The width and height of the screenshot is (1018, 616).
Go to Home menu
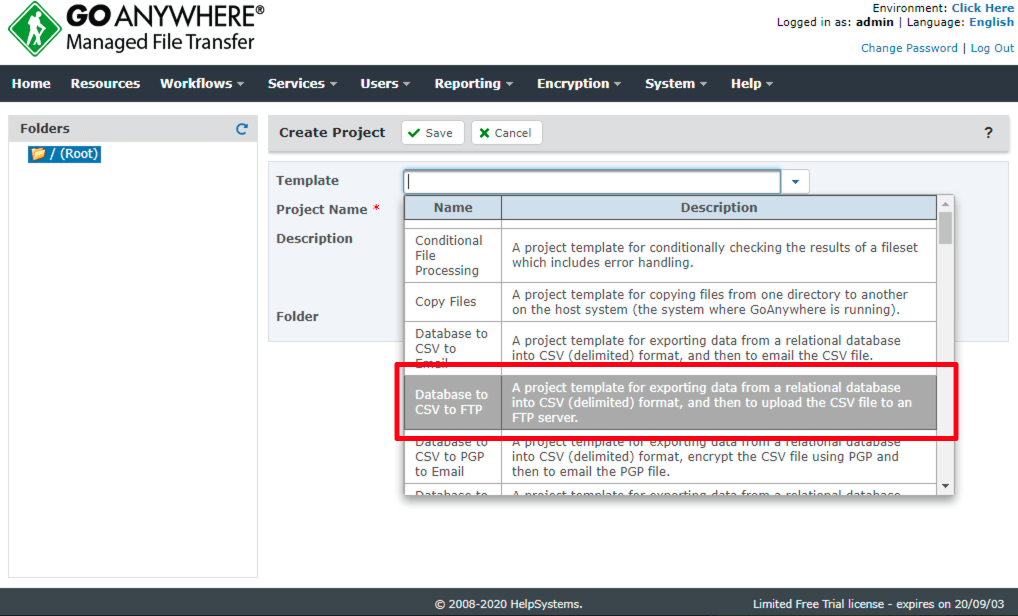tap(31, 84)
